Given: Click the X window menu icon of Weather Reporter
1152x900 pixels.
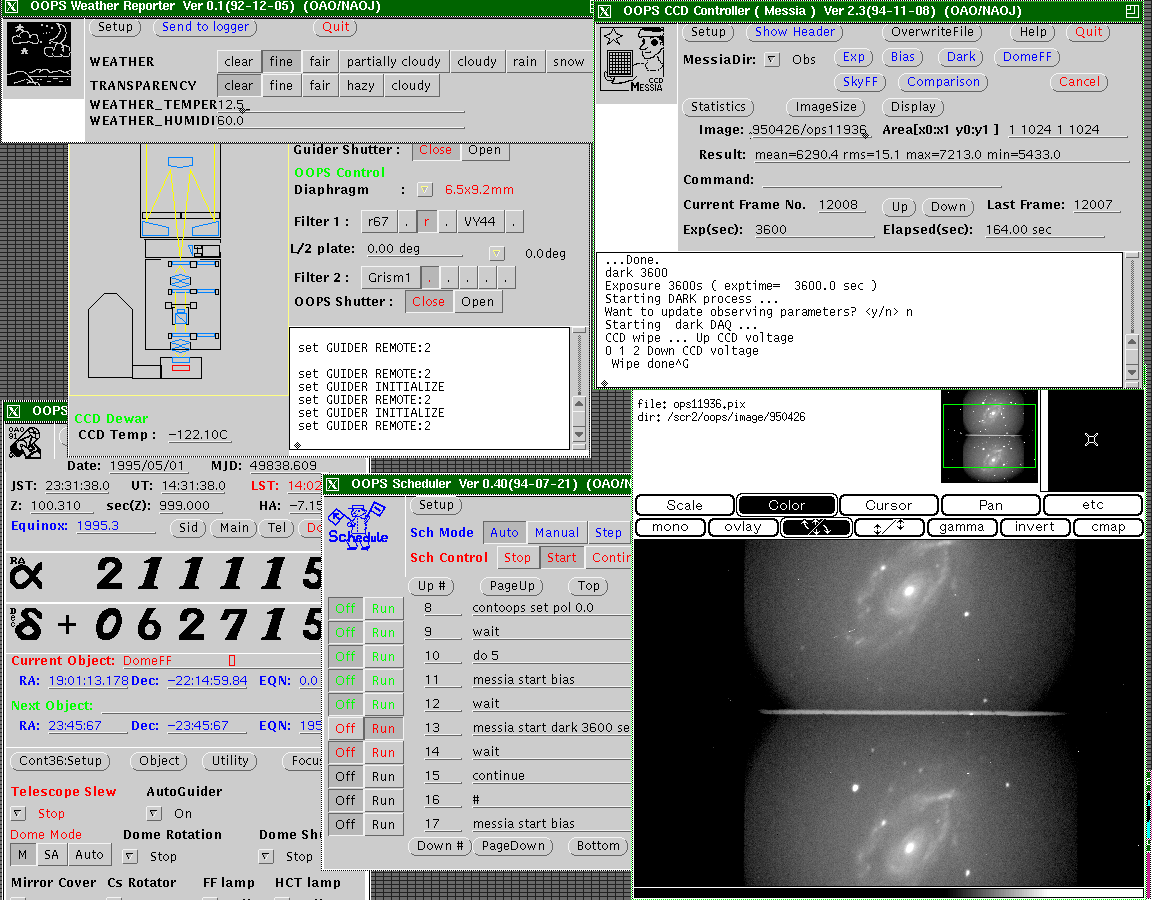Looking at the screenshot, I should pos(11,7).
